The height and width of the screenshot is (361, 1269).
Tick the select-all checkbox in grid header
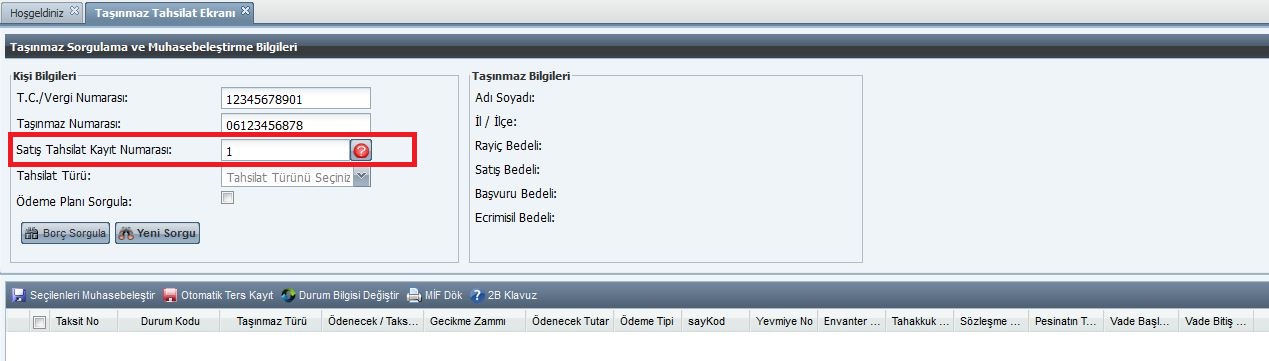click(x=39, y=322)
